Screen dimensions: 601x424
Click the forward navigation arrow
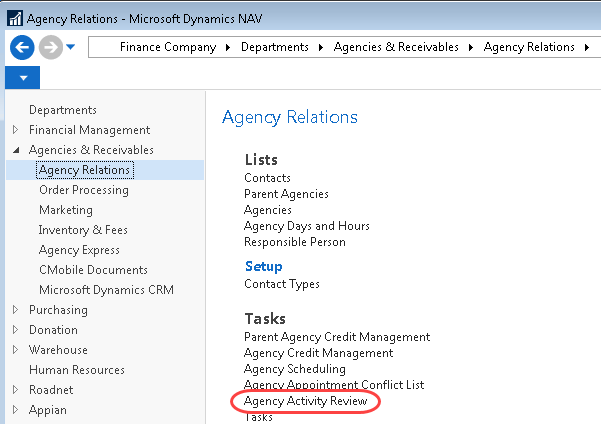(49, 47)
